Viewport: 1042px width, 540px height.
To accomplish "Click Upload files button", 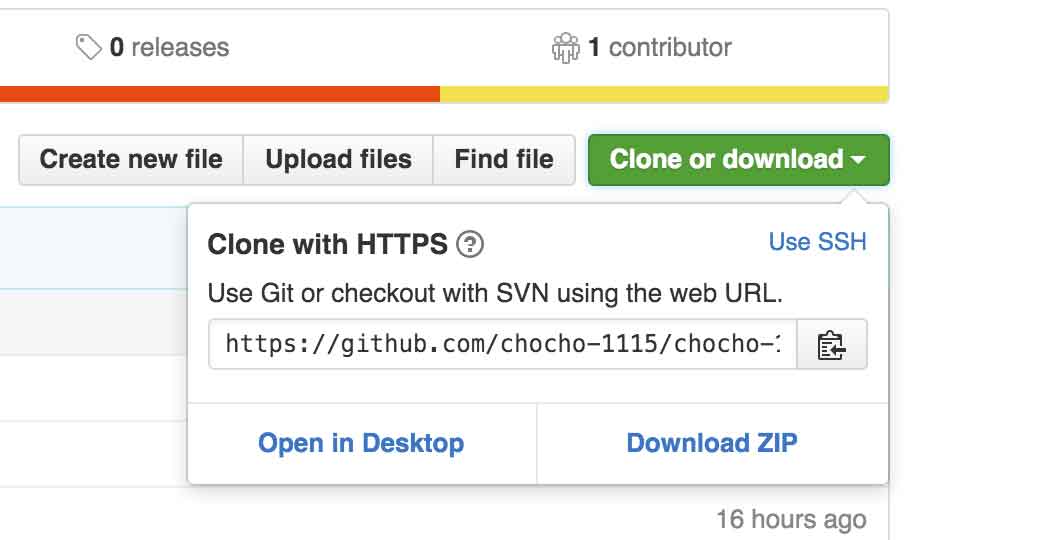I will pyautogui.click(x=338, y=160).
